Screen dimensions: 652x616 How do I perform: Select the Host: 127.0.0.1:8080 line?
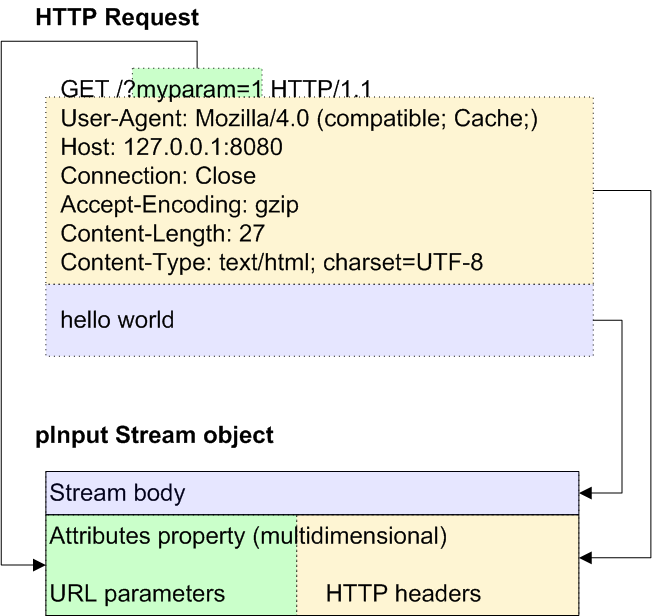171,148
